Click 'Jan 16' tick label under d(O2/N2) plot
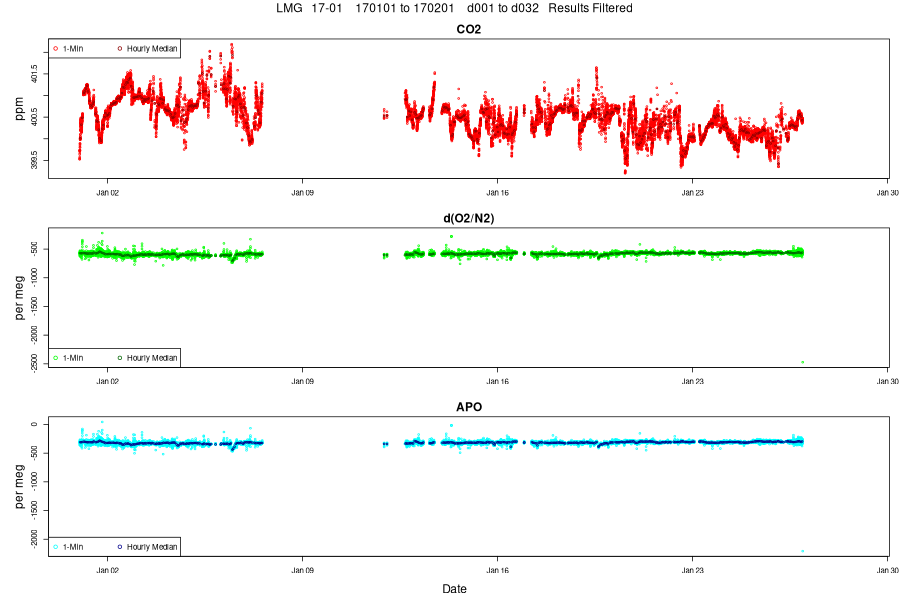 (x=498, y=381)
